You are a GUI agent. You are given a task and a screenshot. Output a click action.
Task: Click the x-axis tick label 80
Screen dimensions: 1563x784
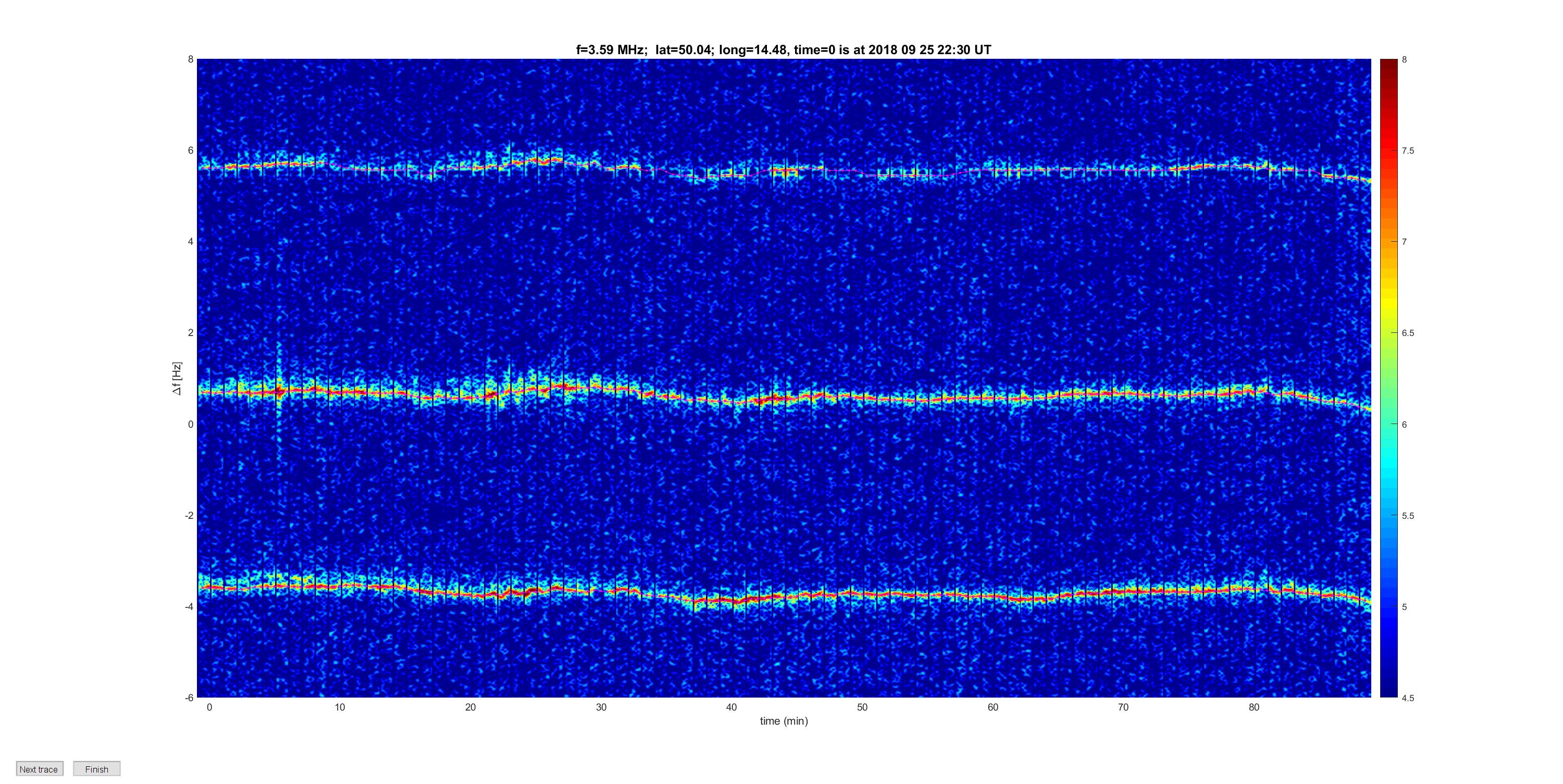[x=1254, y=707]
